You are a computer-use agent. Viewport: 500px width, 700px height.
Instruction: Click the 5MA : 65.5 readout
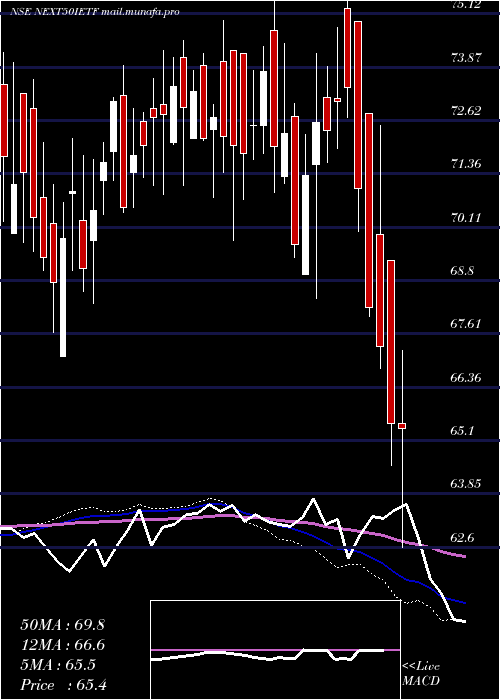click(58, 665)
